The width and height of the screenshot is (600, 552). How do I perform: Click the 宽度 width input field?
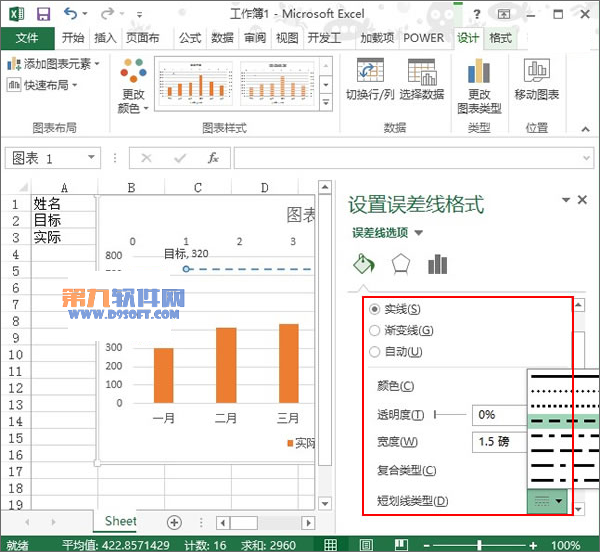pyautogui.click(x=499, y=442)
